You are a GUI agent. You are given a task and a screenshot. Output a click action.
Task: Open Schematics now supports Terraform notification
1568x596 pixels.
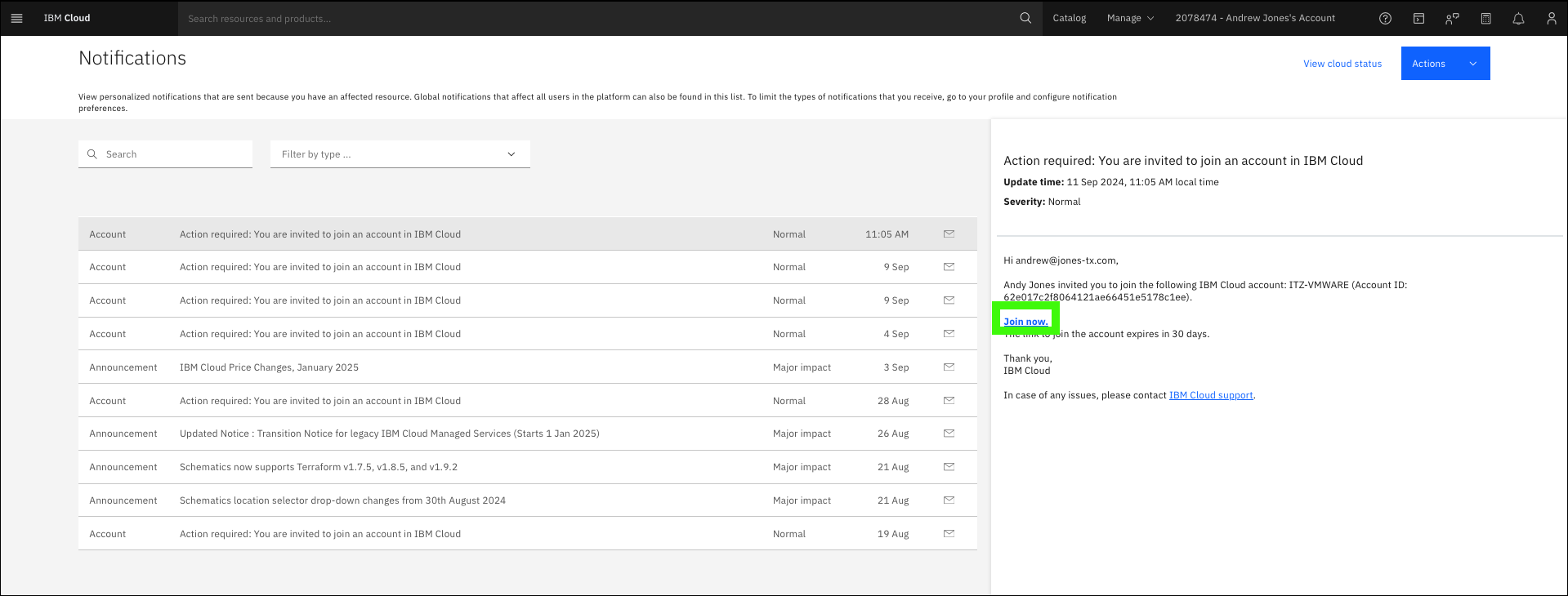528,467
